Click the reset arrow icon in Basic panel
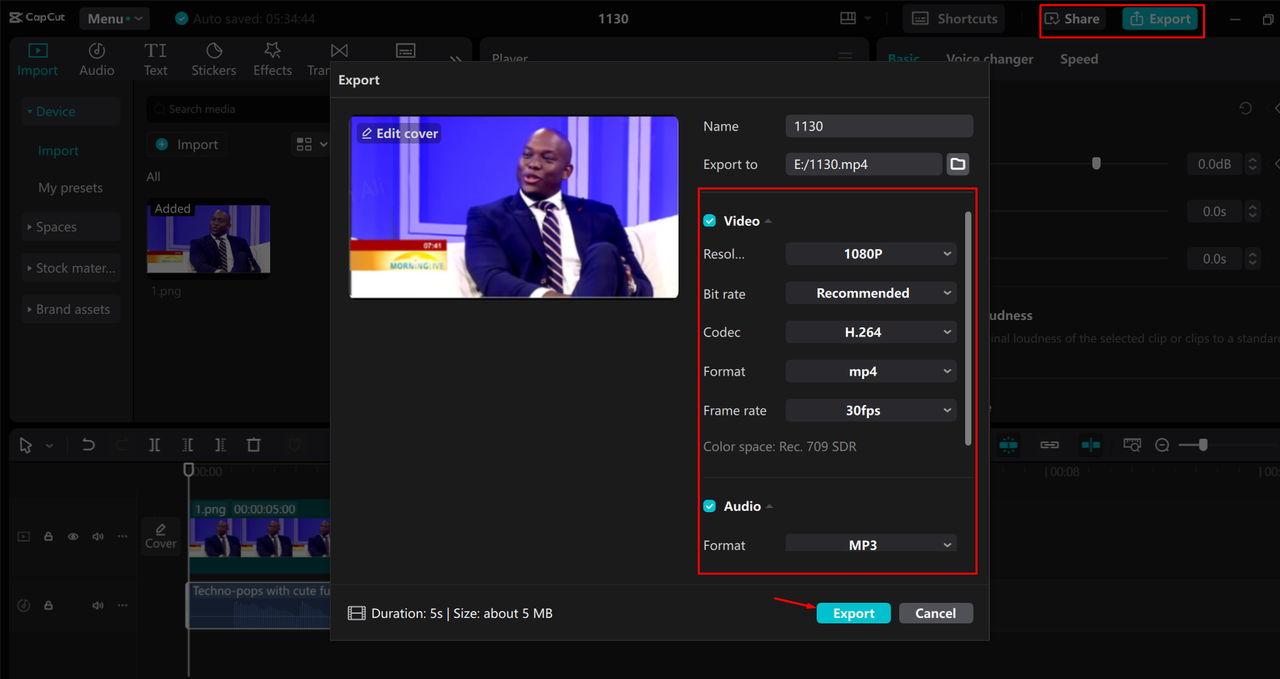The height and width of the screenshot is (679, 1280). (1245, 108)
